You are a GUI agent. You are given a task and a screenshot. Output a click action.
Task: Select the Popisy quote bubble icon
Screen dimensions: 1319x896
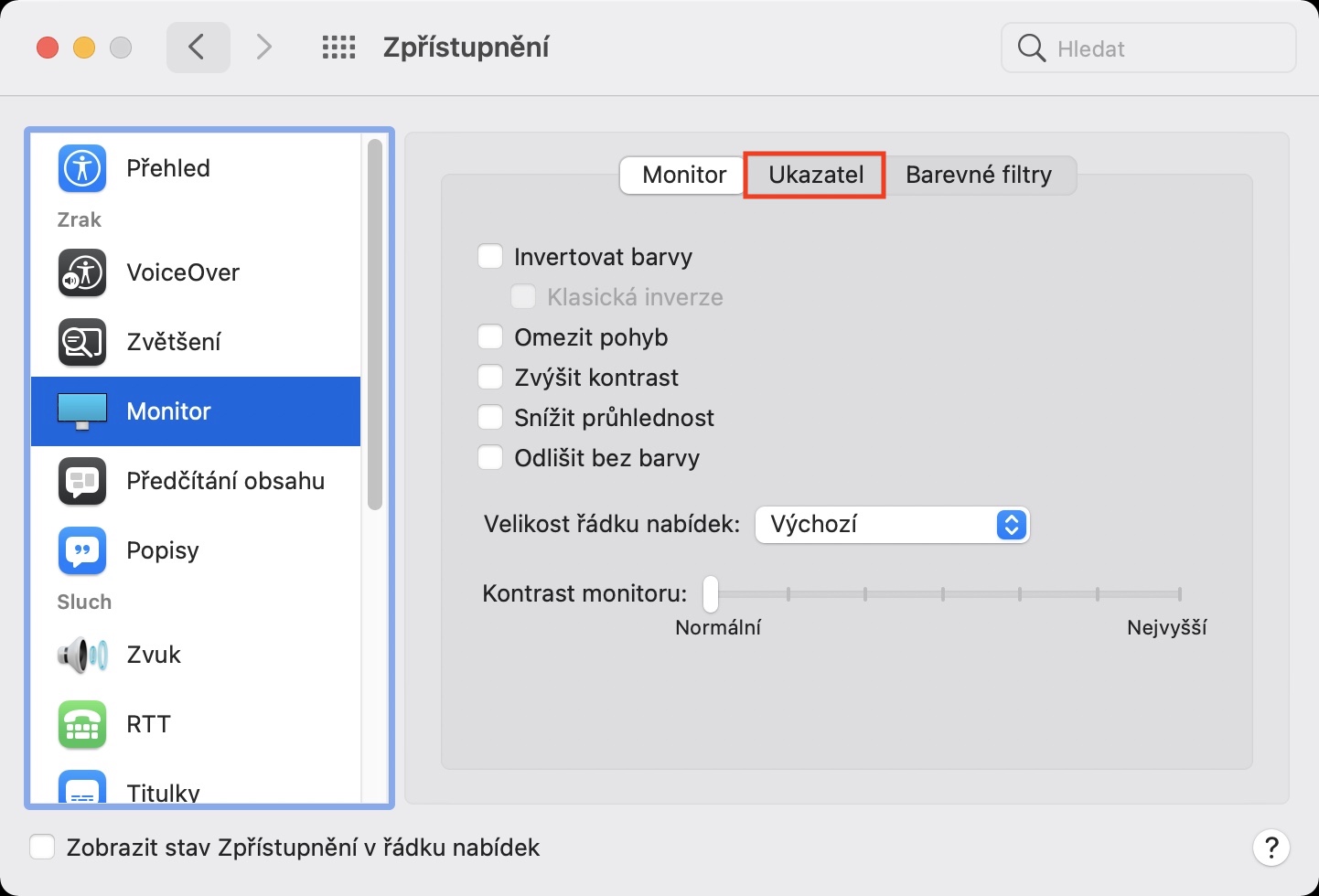coord(82,550)
